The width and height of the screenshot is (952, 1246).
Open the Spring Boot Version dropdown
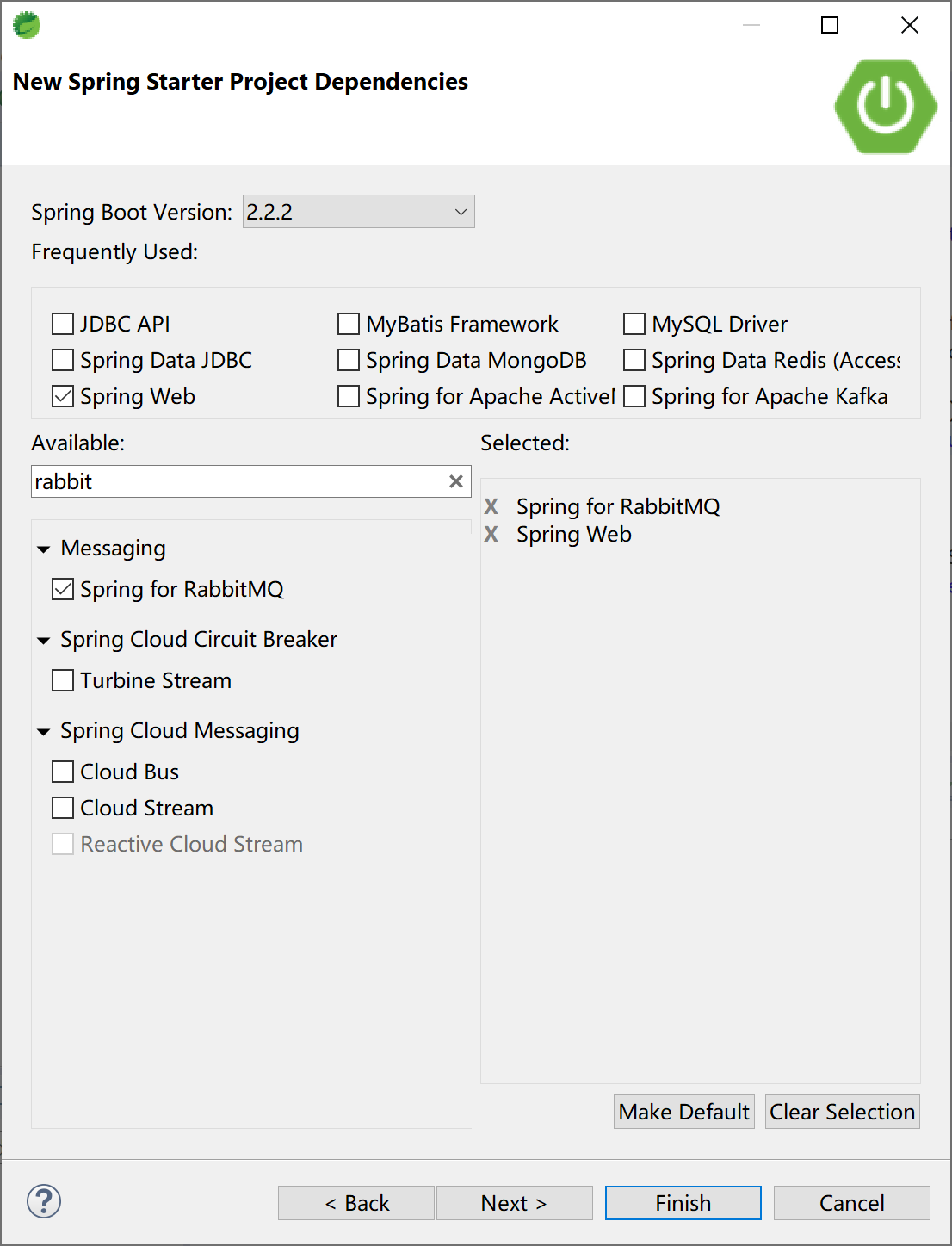(358, 212)
